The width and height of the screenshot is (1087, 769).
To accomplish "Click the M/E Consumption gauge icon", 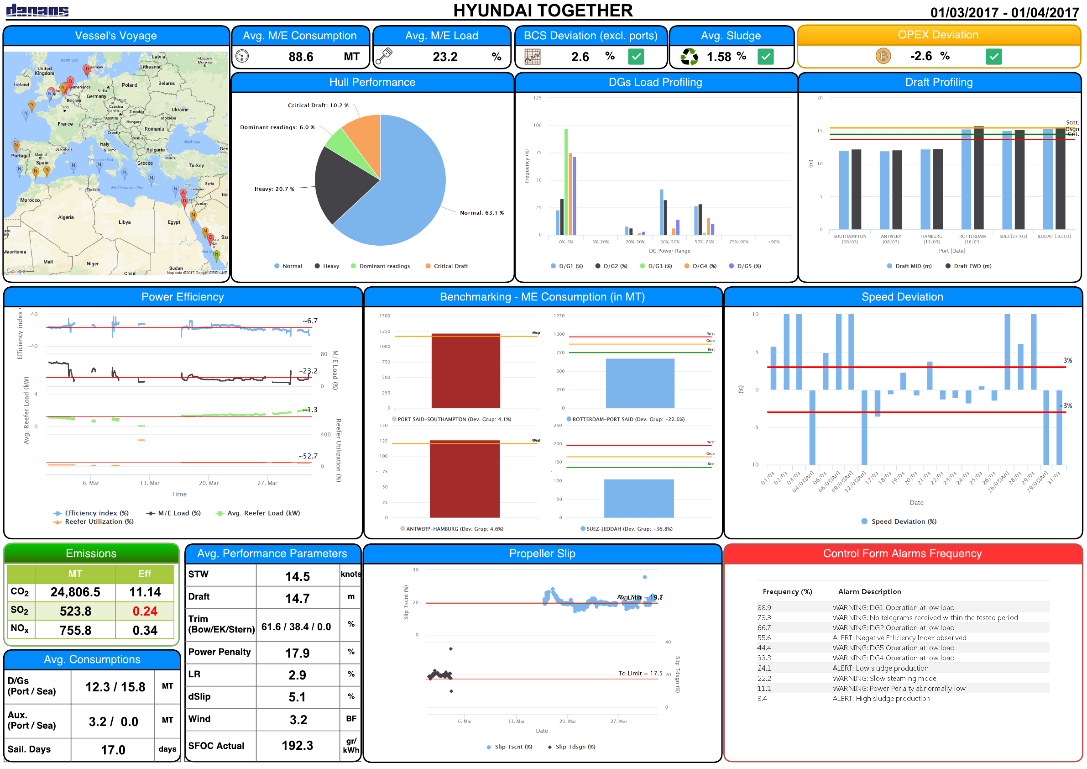I will 242,57.
